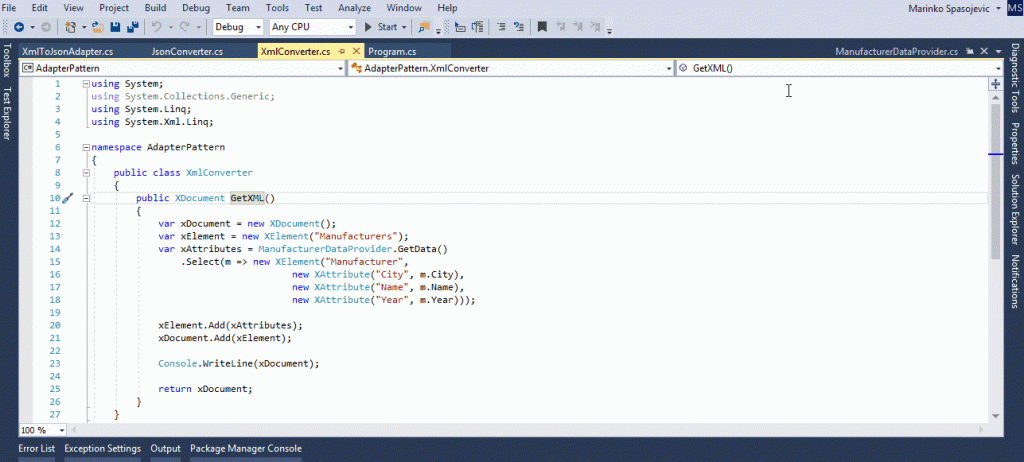Screen dimensions: 1024x462
Task: Collapse the GetXML method outline at line 10
Action: coord(87,198)
